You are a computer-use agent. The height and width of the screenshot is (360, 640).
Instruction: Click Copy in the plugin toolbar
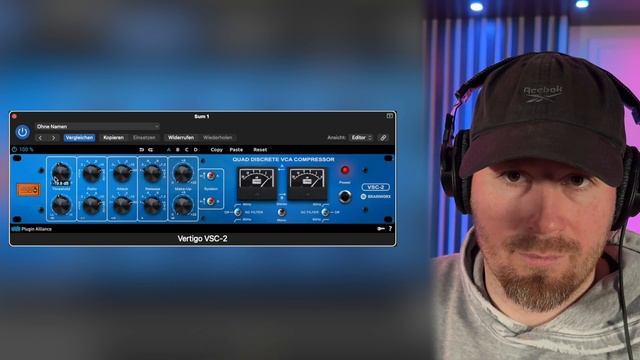click(x=216, y=150)
